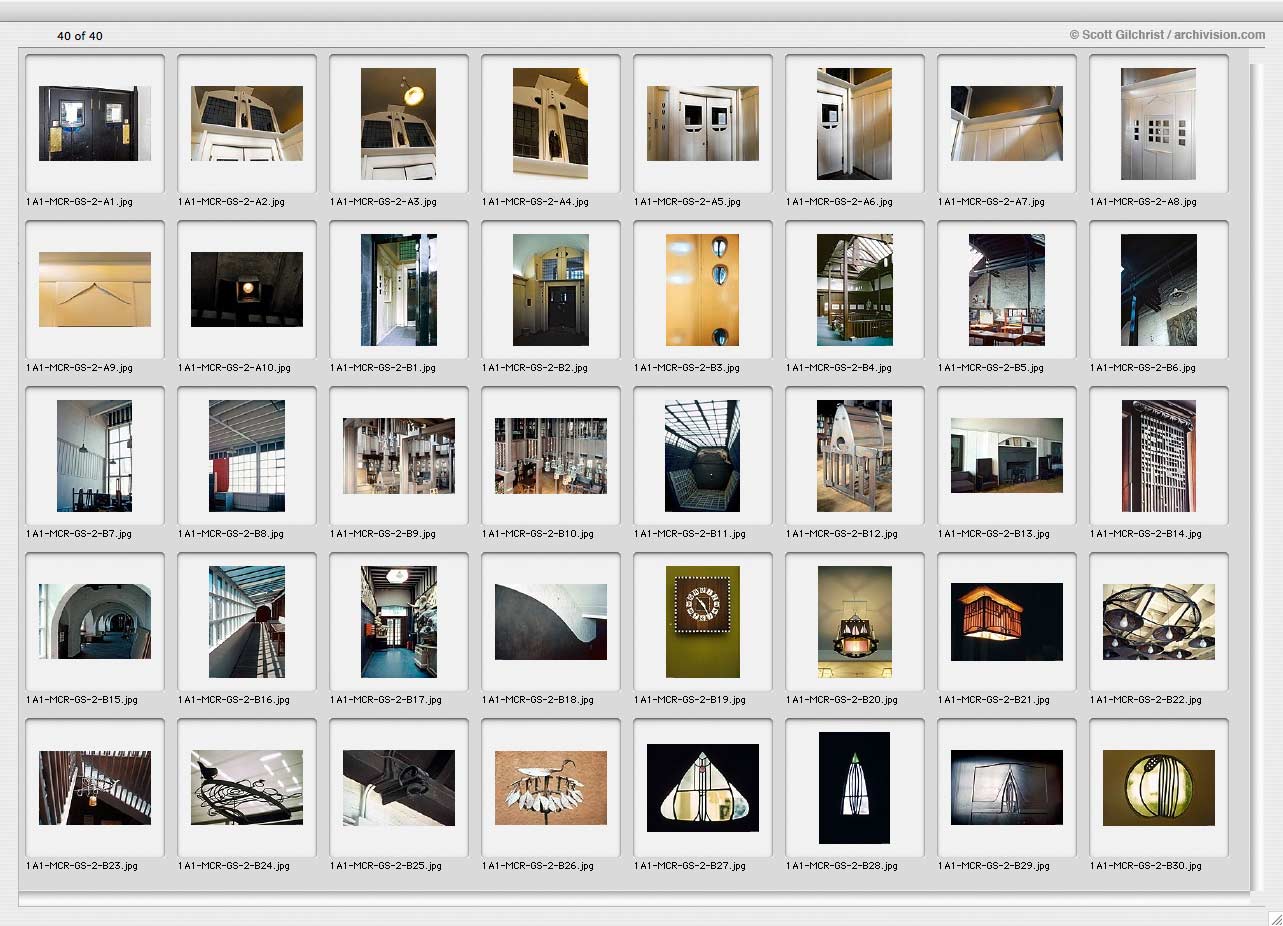Select stained glass thumbnail 1A1-MCR-GS-2-B27.jpg
This screenshot has height=926, width=1283.
coord(703,788)
